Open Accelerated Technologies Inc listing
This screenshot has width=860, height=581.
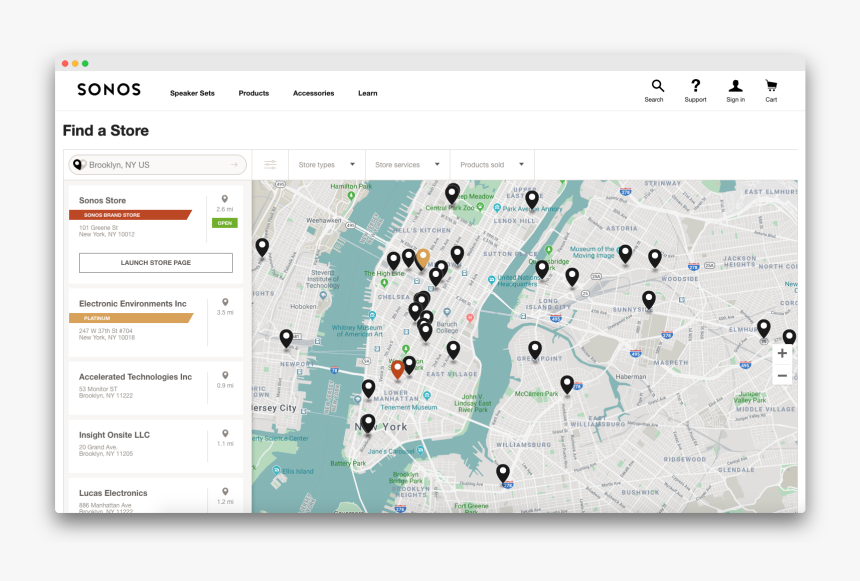135,377
